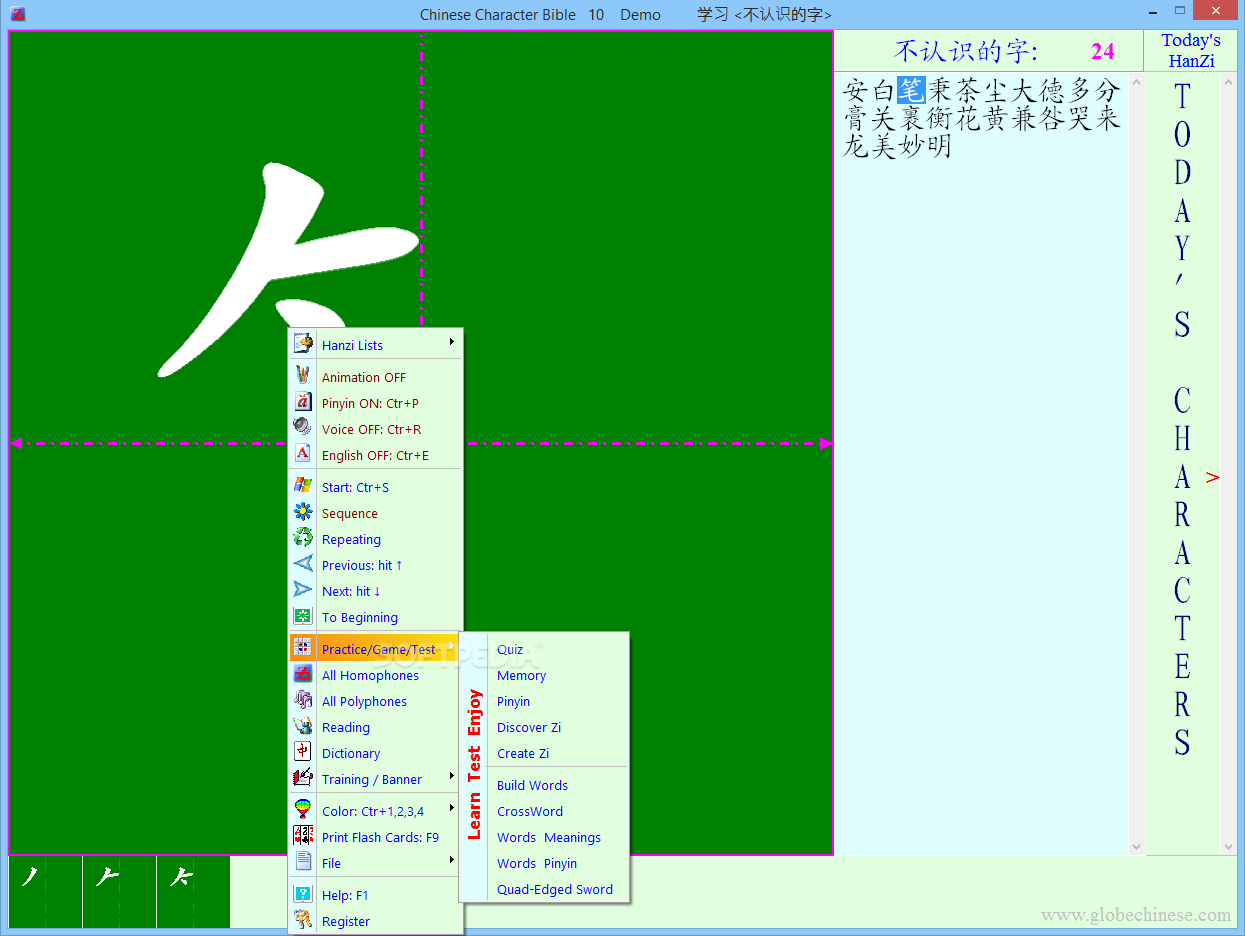Expand the Training / Banner submenu arrow
The width and height of the screenshot is (1245, 936).
452,777
